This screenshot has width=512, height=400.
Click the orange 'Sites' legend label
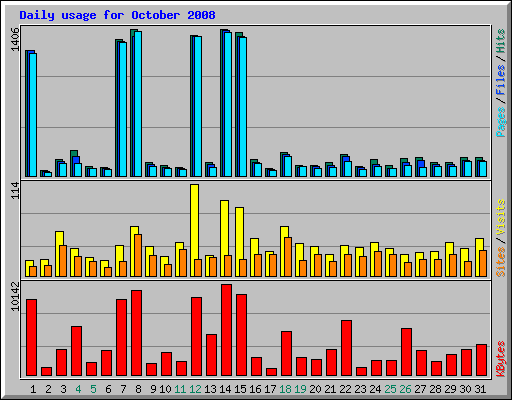(x=500, y=262)
